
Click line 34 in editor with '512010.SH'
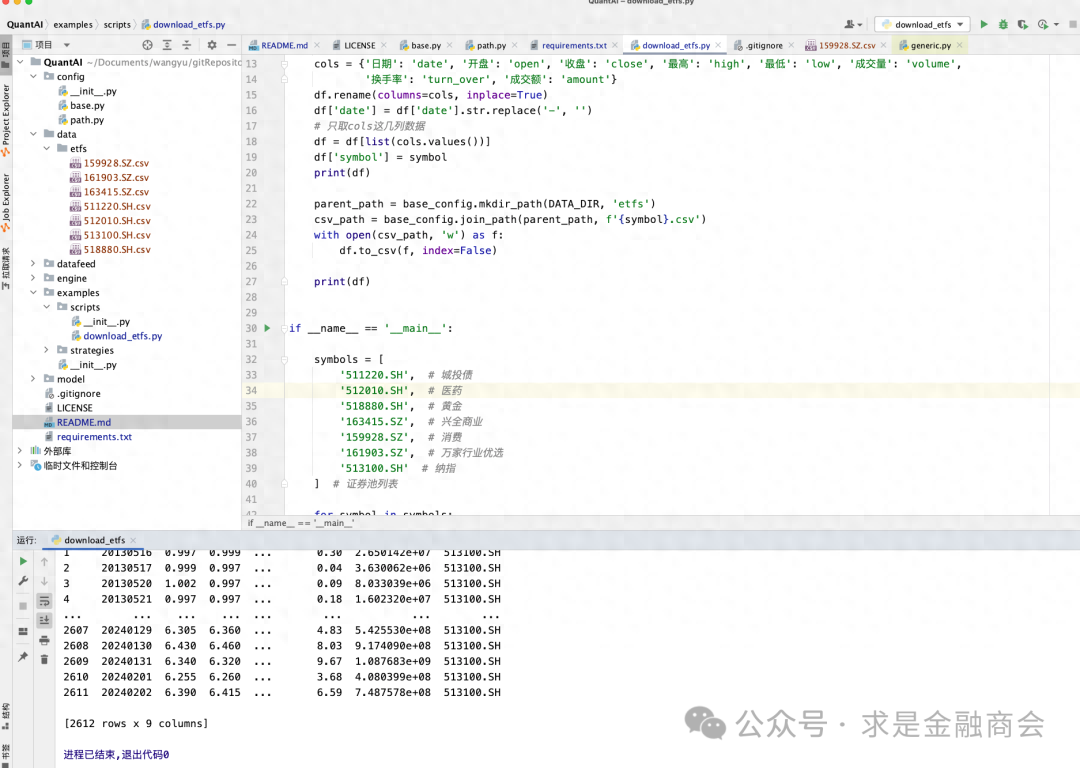[661, 390]
